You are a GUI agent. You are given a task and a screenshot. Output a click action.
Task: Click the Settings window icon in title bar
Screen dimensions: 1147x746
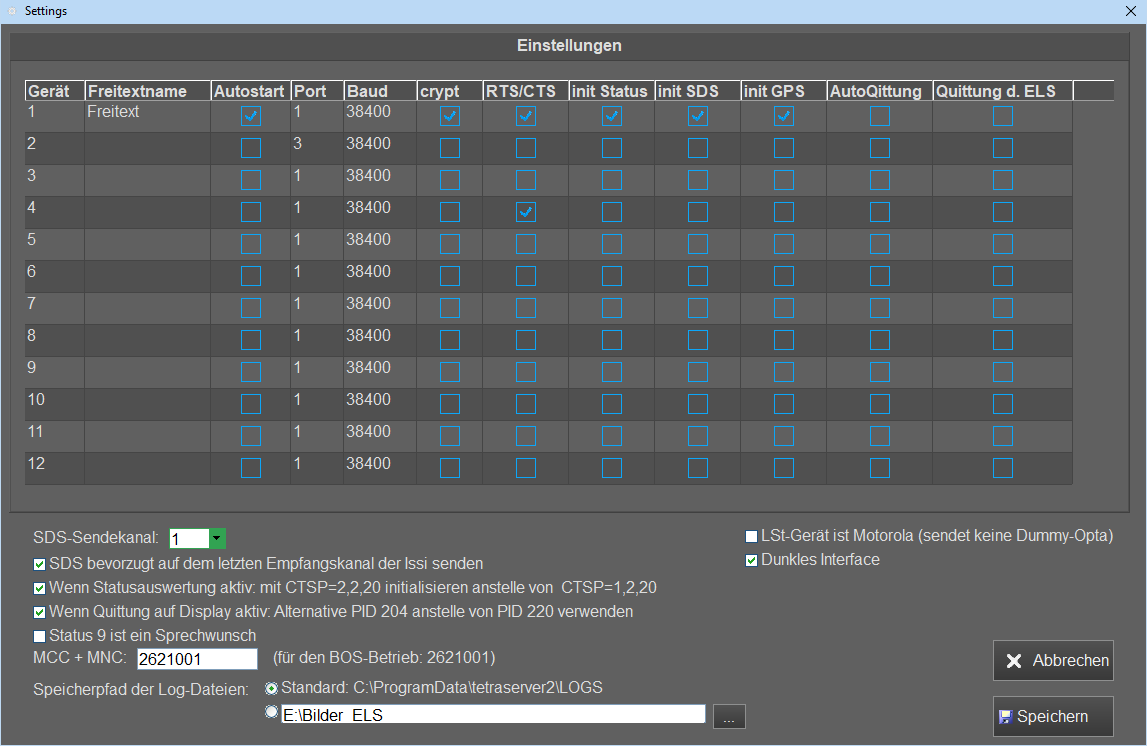click(x=12, y=11)
